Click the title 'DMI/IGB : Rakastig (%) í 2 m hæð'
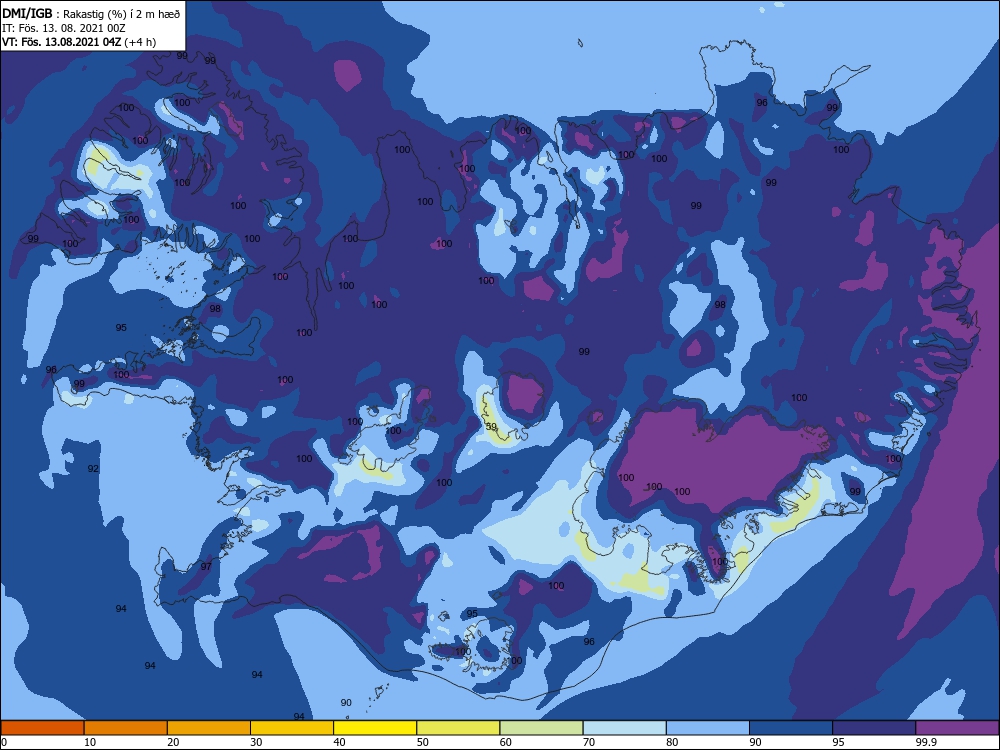The image size is (1000, 750). tap(91, 13)
